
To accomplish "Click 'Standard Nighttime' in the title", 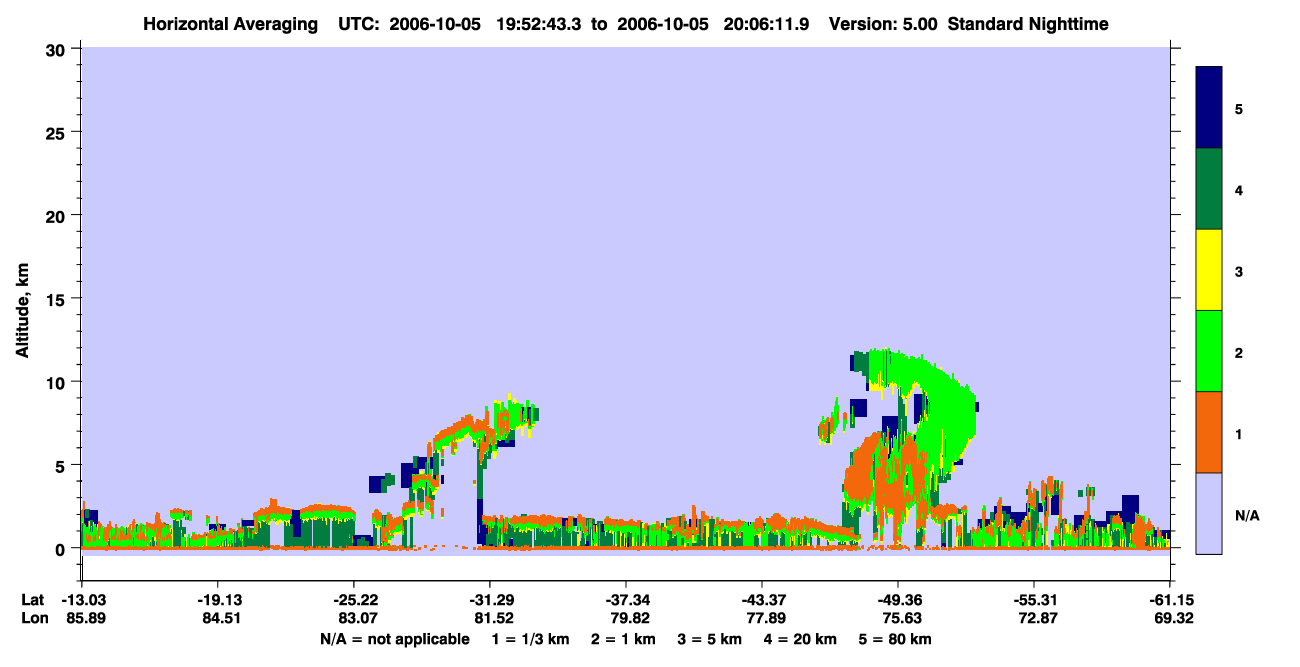I will (1027, 23).
